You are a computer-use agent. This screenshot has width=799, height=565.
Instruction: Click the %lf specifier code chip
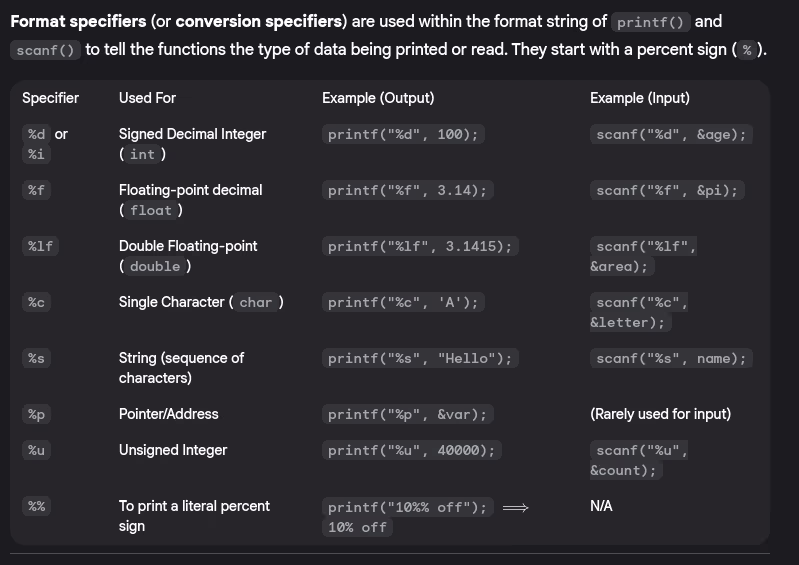40,246
